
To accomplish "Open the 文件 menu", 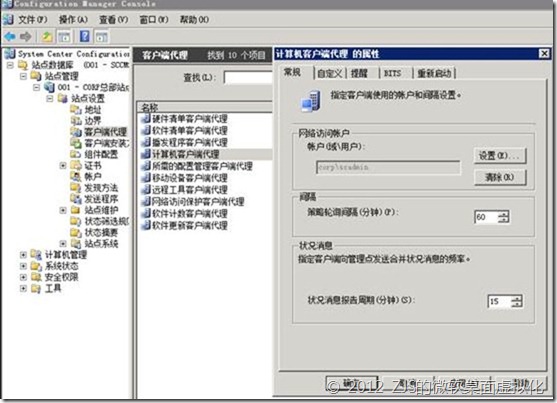I will pyautogui.click(x=33, y=20).
